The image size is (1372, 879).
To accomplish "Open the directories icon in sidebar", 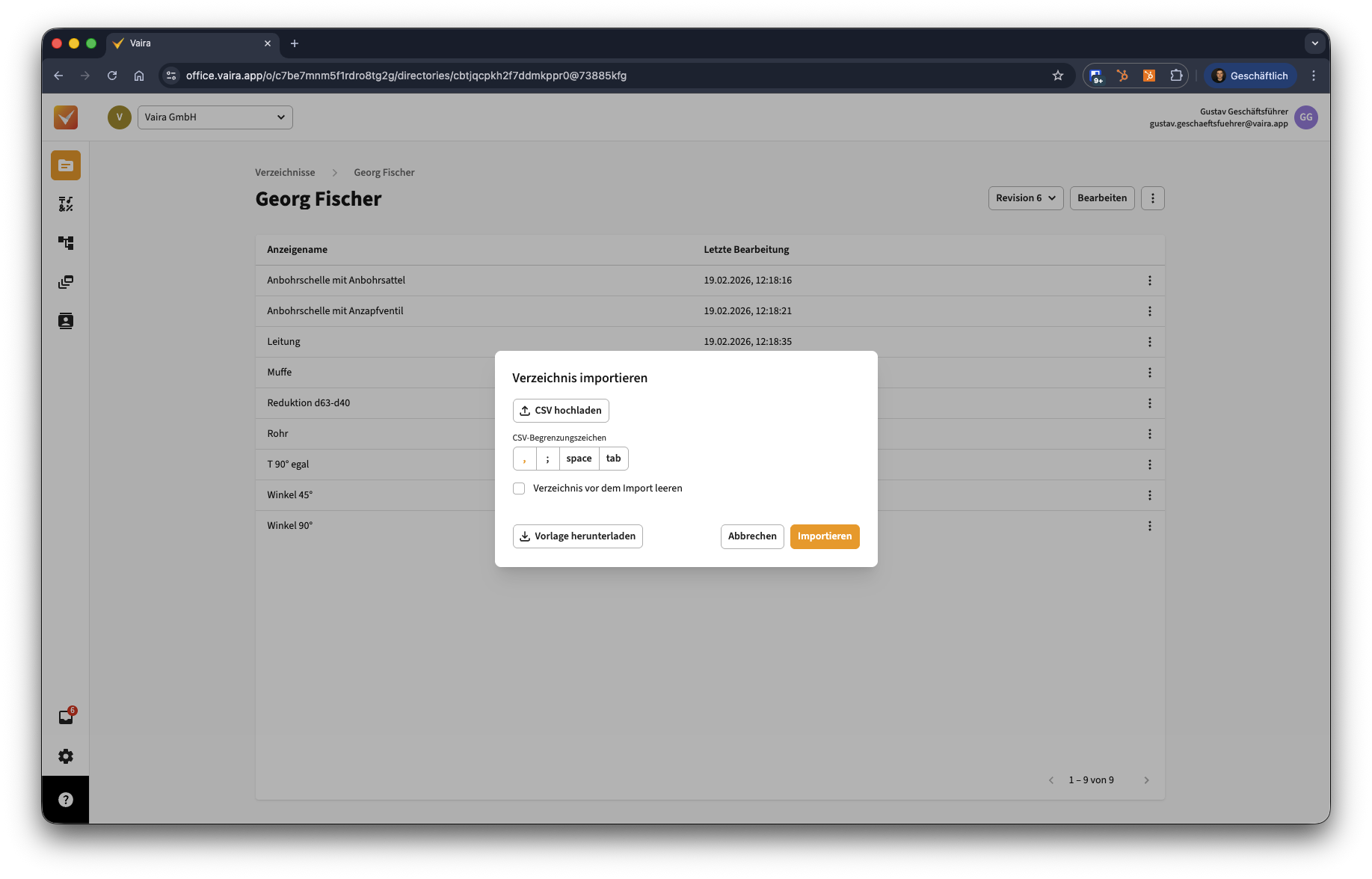I will [66, 165].
